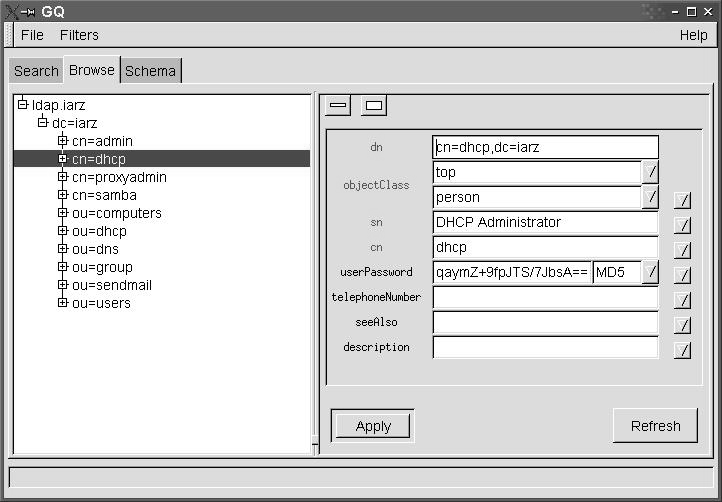Click the add-value arrow beside the cn field
The height and width of the screenshot is (502, 722).
click(x=682, y=250)
